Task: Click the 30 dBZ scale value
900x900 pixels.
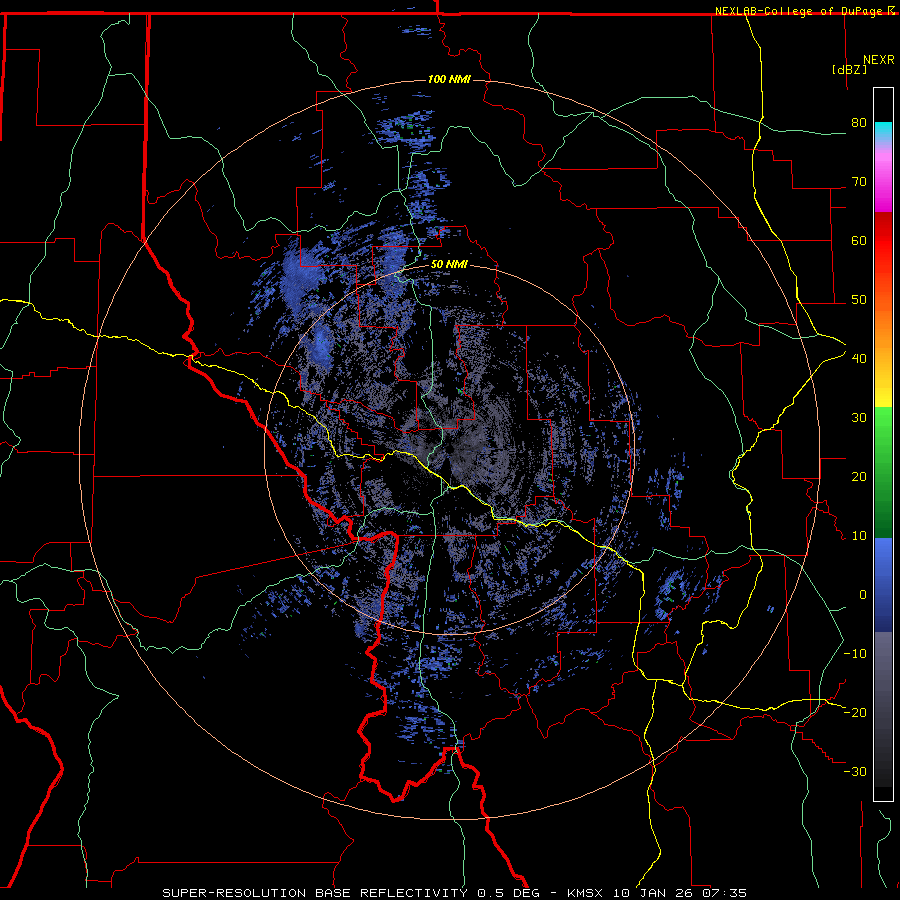Action: (x=859, y=418)
